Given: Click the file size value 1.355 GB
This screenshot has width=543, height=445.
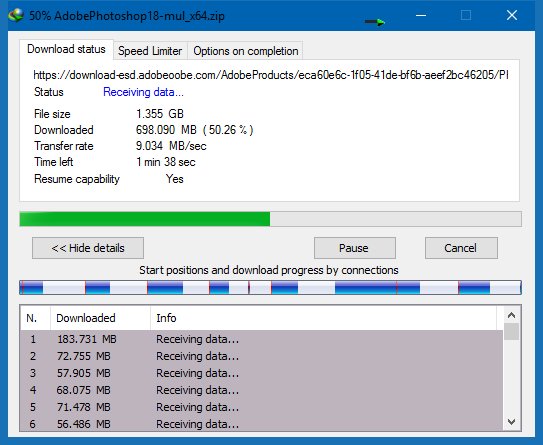Looking at the screenshot, I should tap(160, 114).
